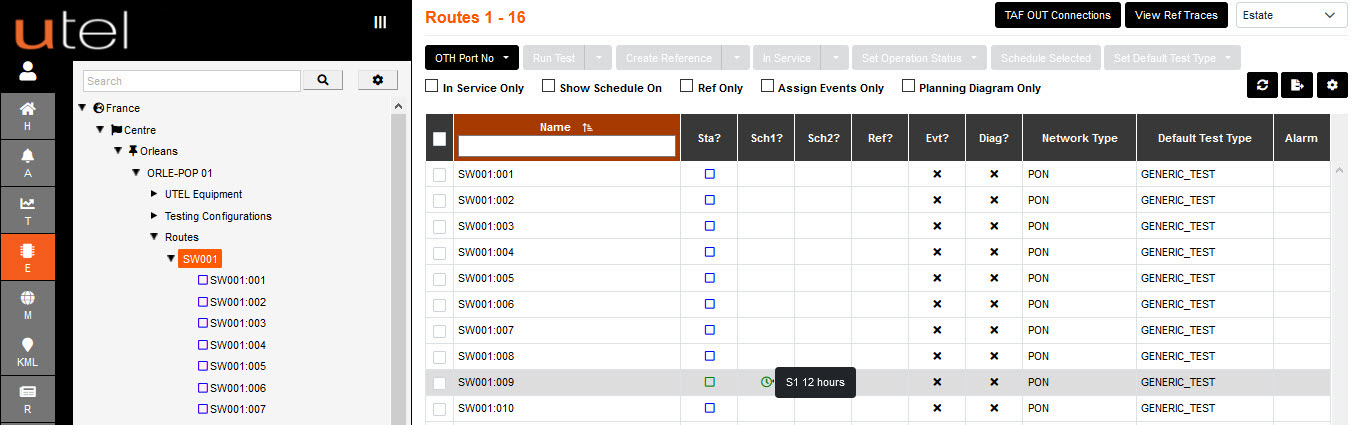Image resolution: width=1352 pixels, height=425 pixels.
Task: Click the search magnifier button
Action: 323,80
